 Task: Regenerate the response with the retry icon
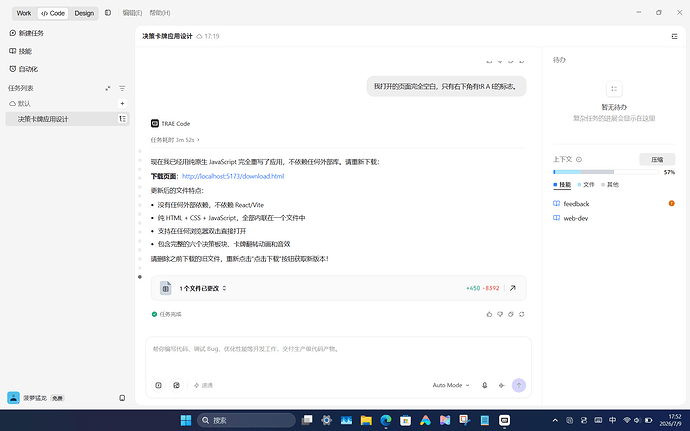[x=521, y=314]
